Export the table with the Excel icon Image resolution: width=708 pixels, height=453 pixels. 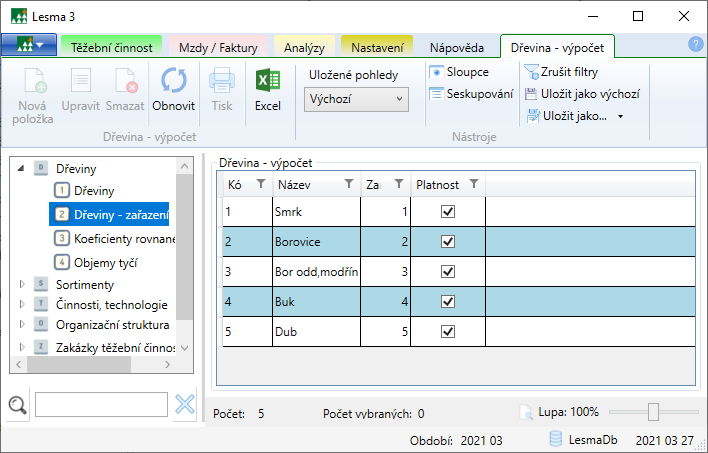pos(267,83)
